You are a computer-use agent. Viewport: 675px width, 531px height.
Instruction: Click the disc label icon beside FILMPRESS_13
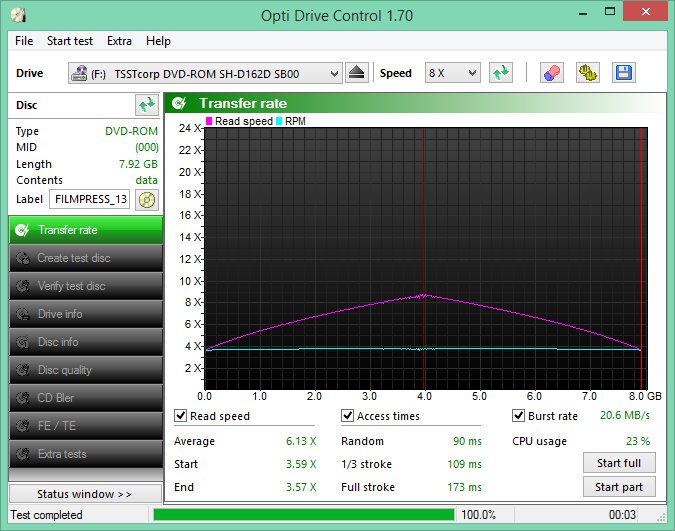(x=147, y=199)
